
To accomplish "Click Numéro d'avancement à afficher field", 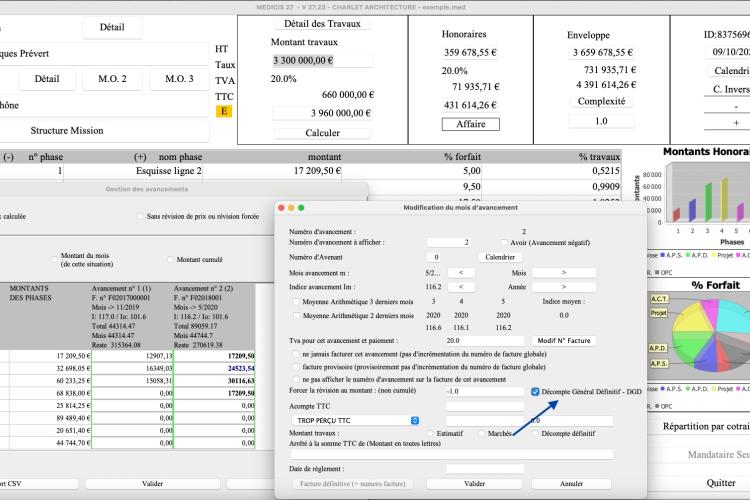I will click(448, 243).
